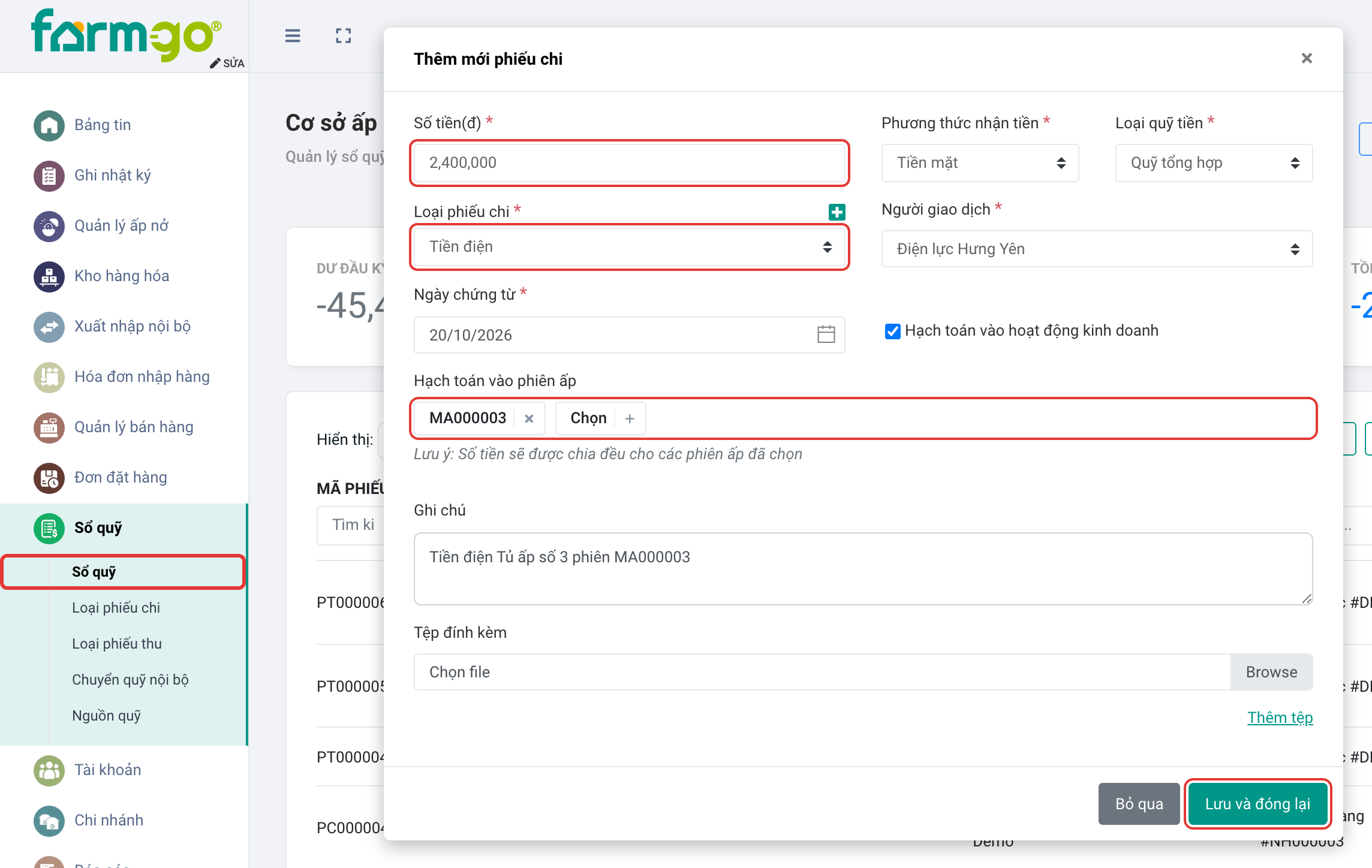This screenshot has height=868, width=1372.
Task: Click the Browse file button
Action: click(x=1271, y=672)
